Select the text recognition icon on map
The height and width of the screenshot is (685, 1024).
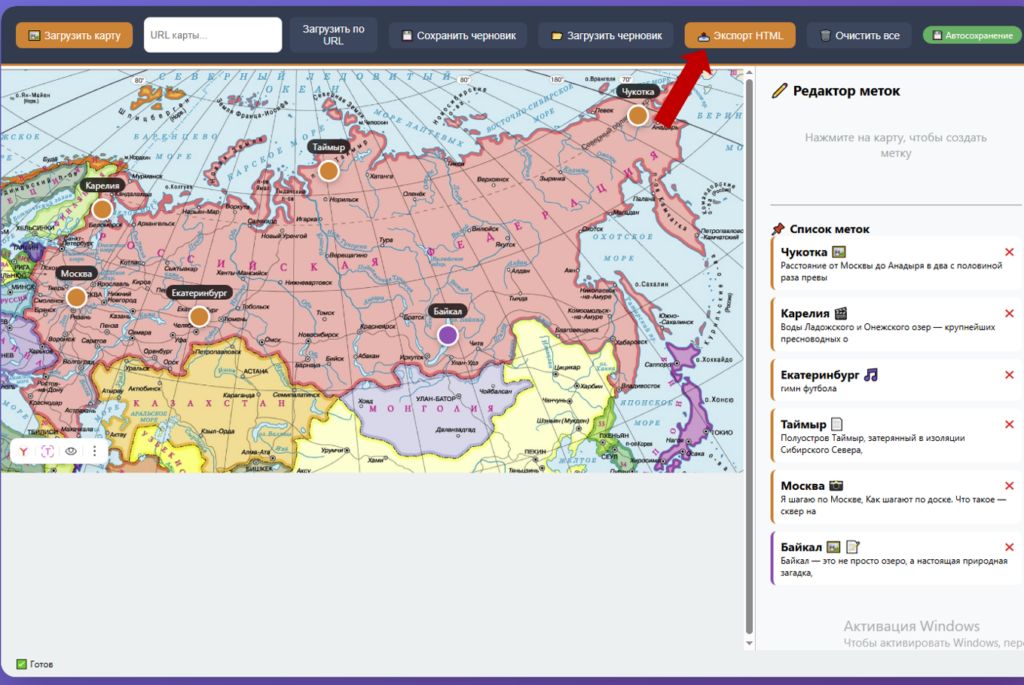(48, 451)
